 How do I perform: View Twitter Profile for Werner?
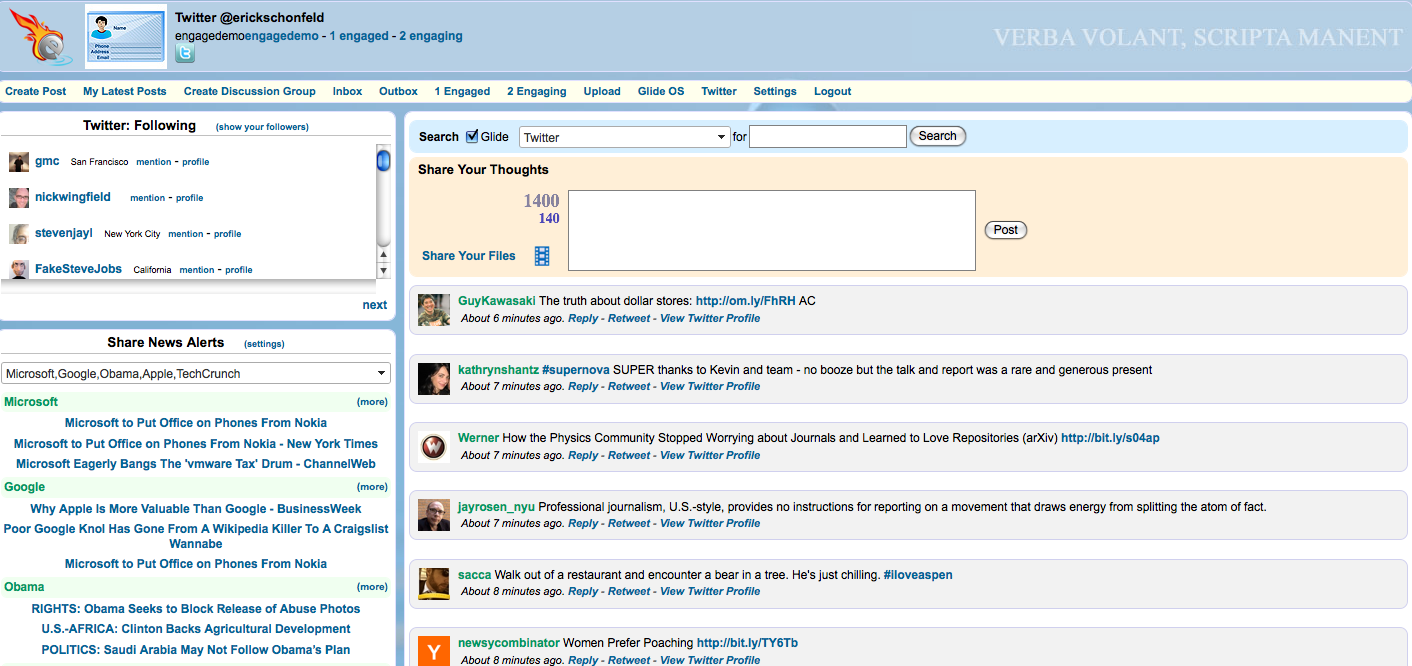click(710, 455)
